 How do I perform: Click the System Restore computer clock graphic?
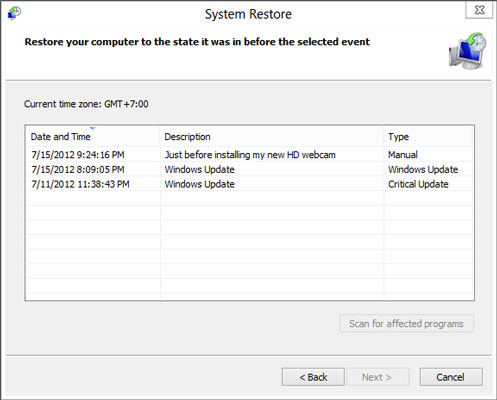pyautogui.click(x=467, y=51)
